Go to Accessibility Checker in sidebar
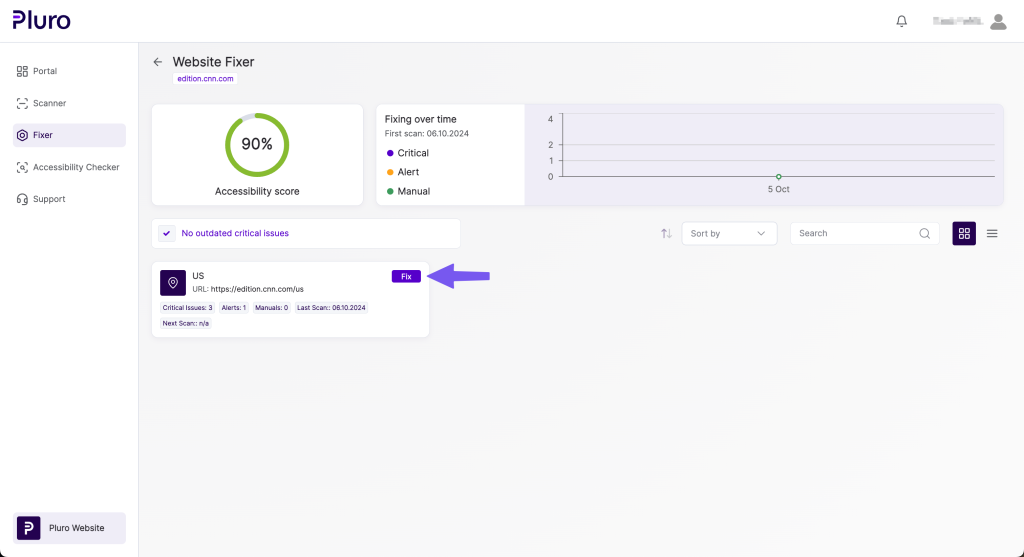 tap(75, 167)
